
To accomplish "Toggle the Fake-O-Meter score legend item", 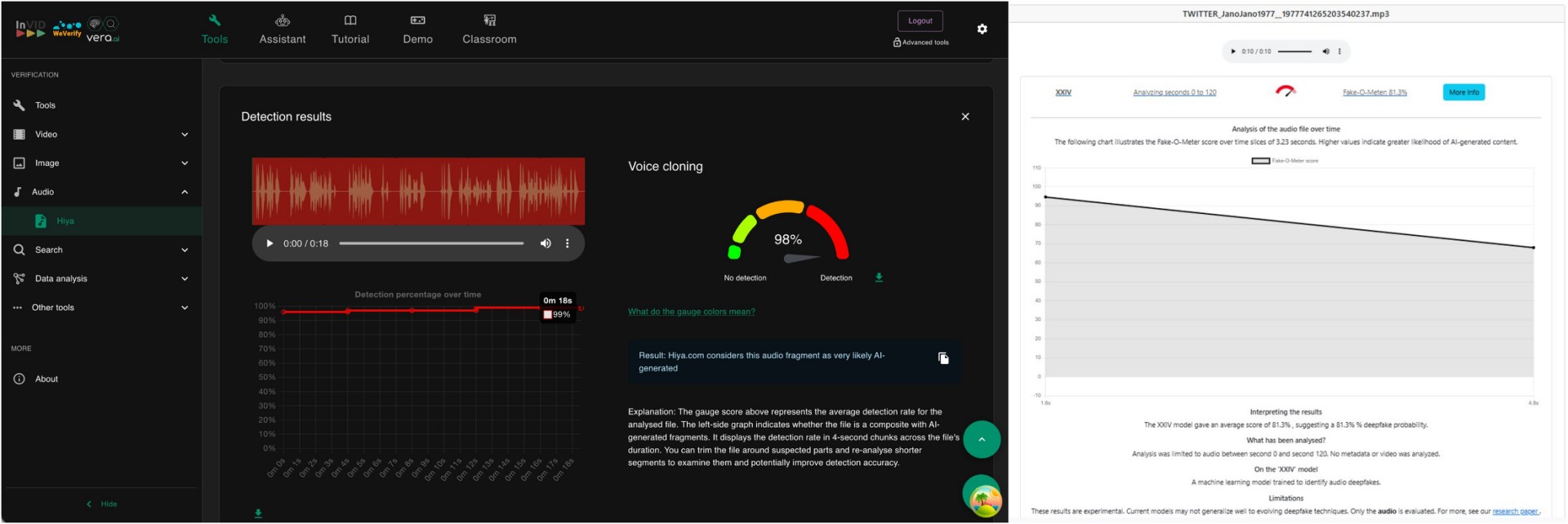I will point(1285,161).
